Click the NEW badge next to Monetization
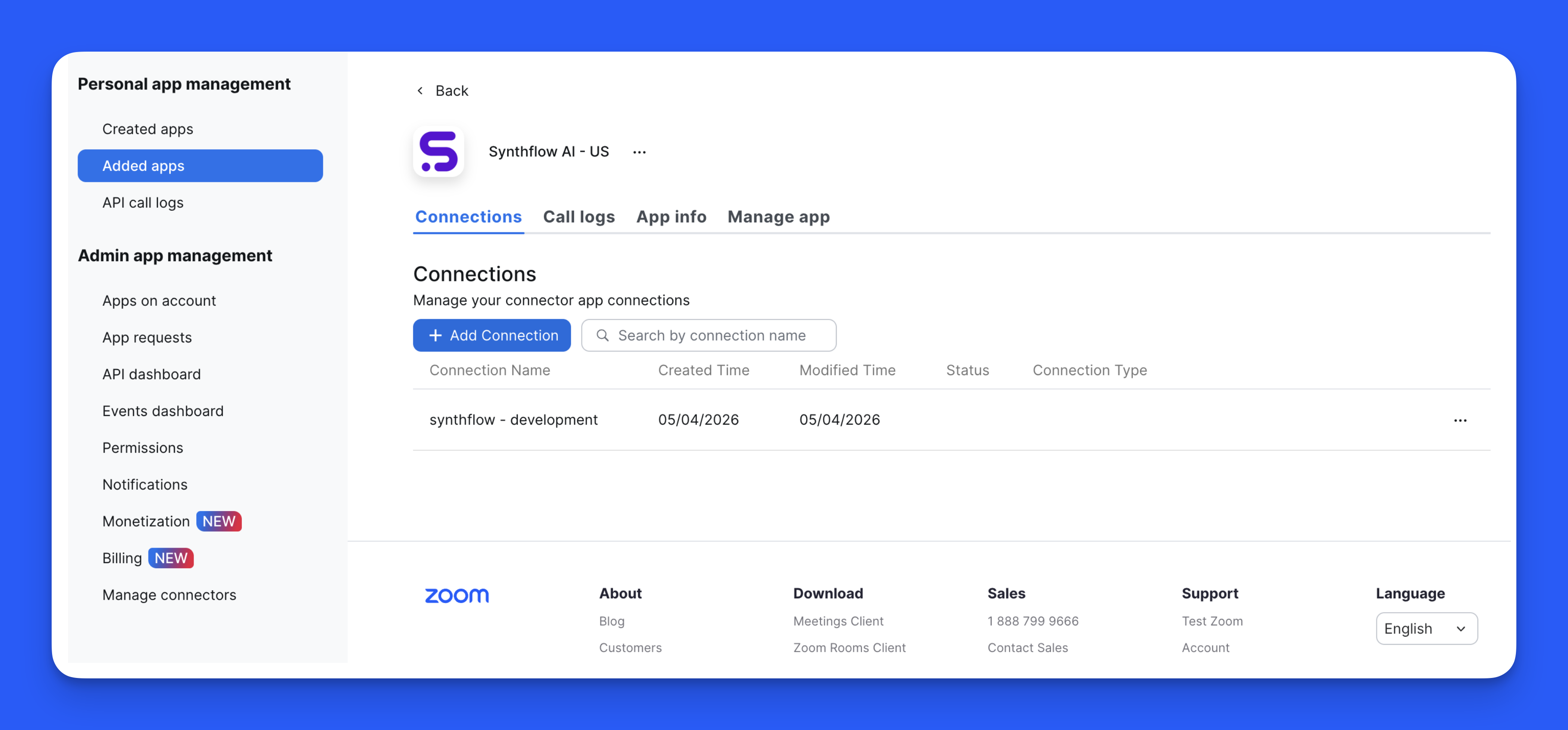 [219, 521]
